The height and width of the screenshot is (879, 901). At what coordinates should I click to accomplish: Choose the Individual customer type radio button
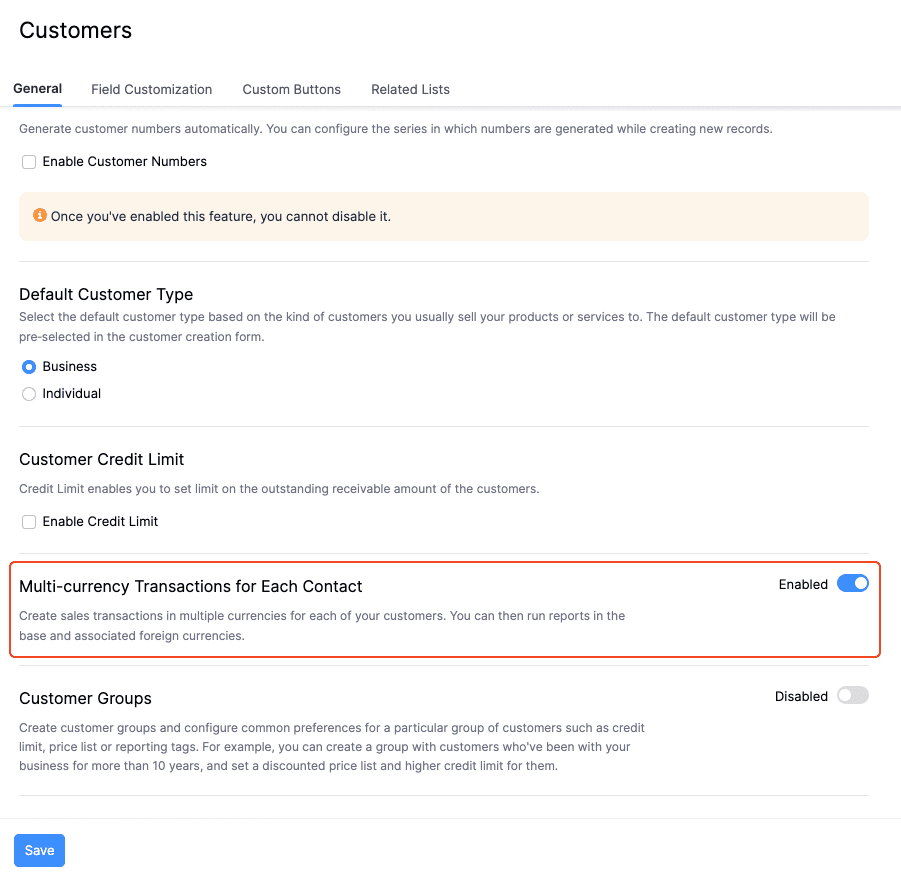[x=29, y=394]
